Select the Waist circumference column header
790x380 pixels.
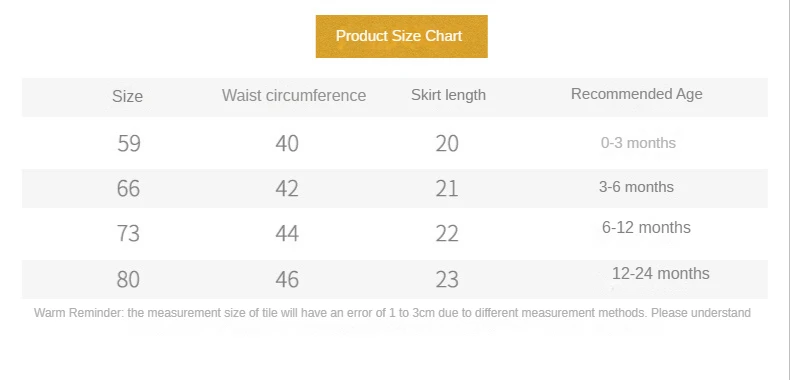[294, 95]
